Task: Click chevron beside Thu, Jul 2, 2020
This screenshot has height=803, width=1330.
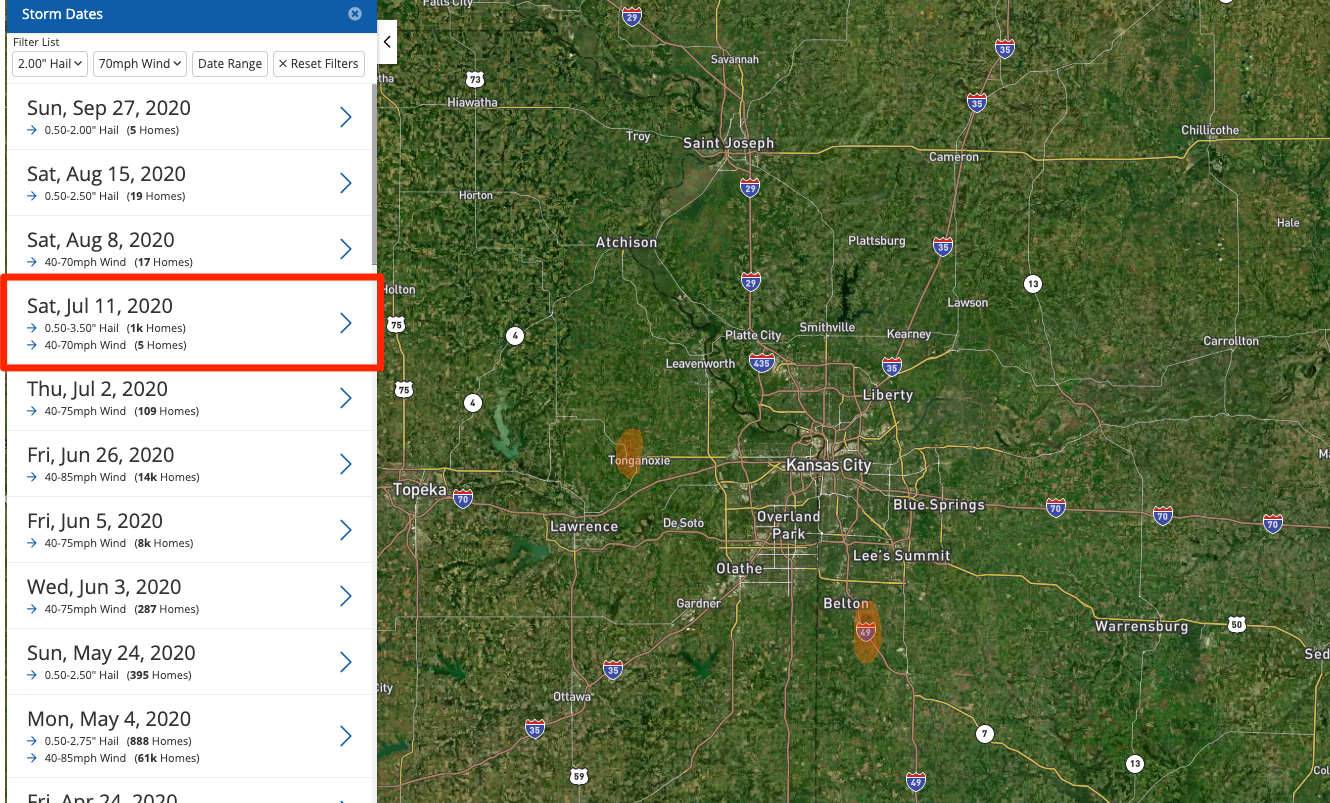Action: click(346, 398)
